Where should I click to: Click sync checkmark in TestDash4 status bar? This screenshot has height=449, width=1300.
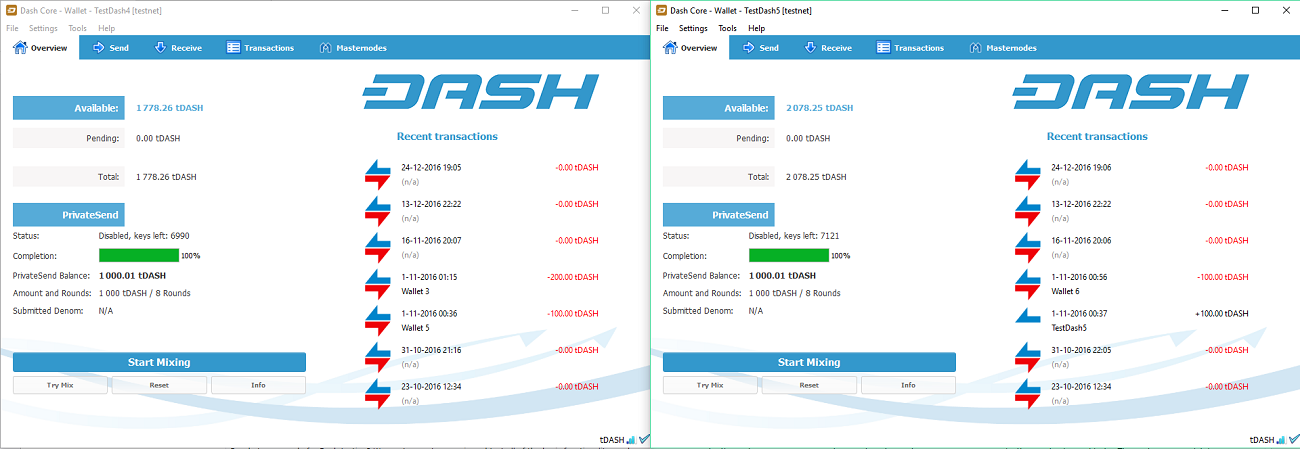pyautogui.click(x=643, y=439)
